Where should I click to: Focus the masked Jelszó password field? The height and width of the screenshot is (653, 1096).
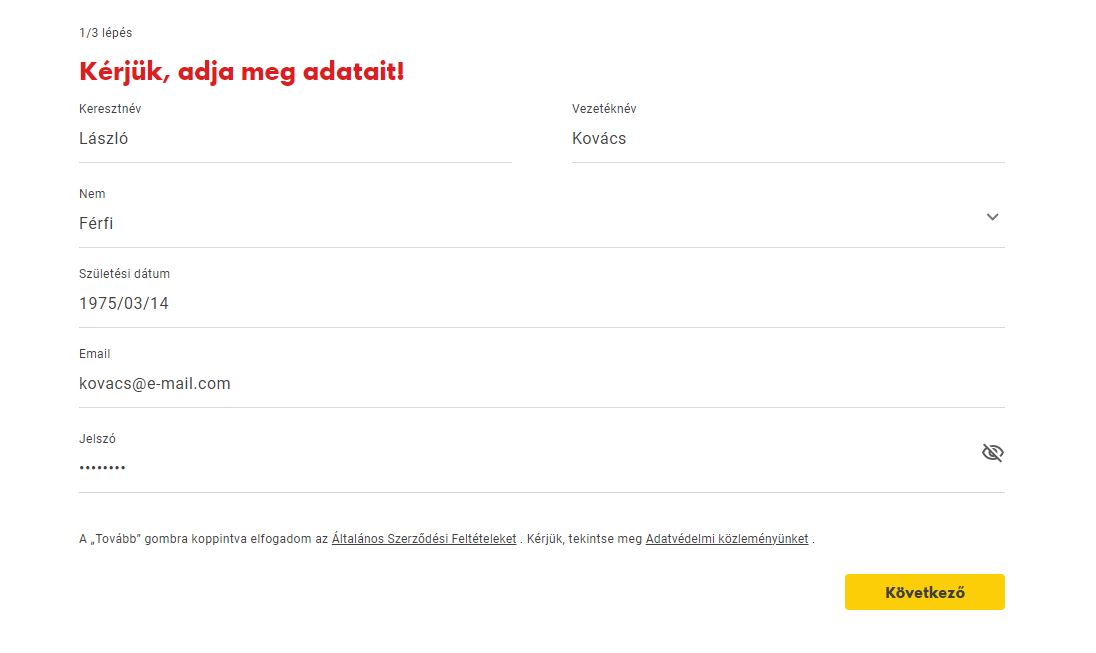click(520, 467)
